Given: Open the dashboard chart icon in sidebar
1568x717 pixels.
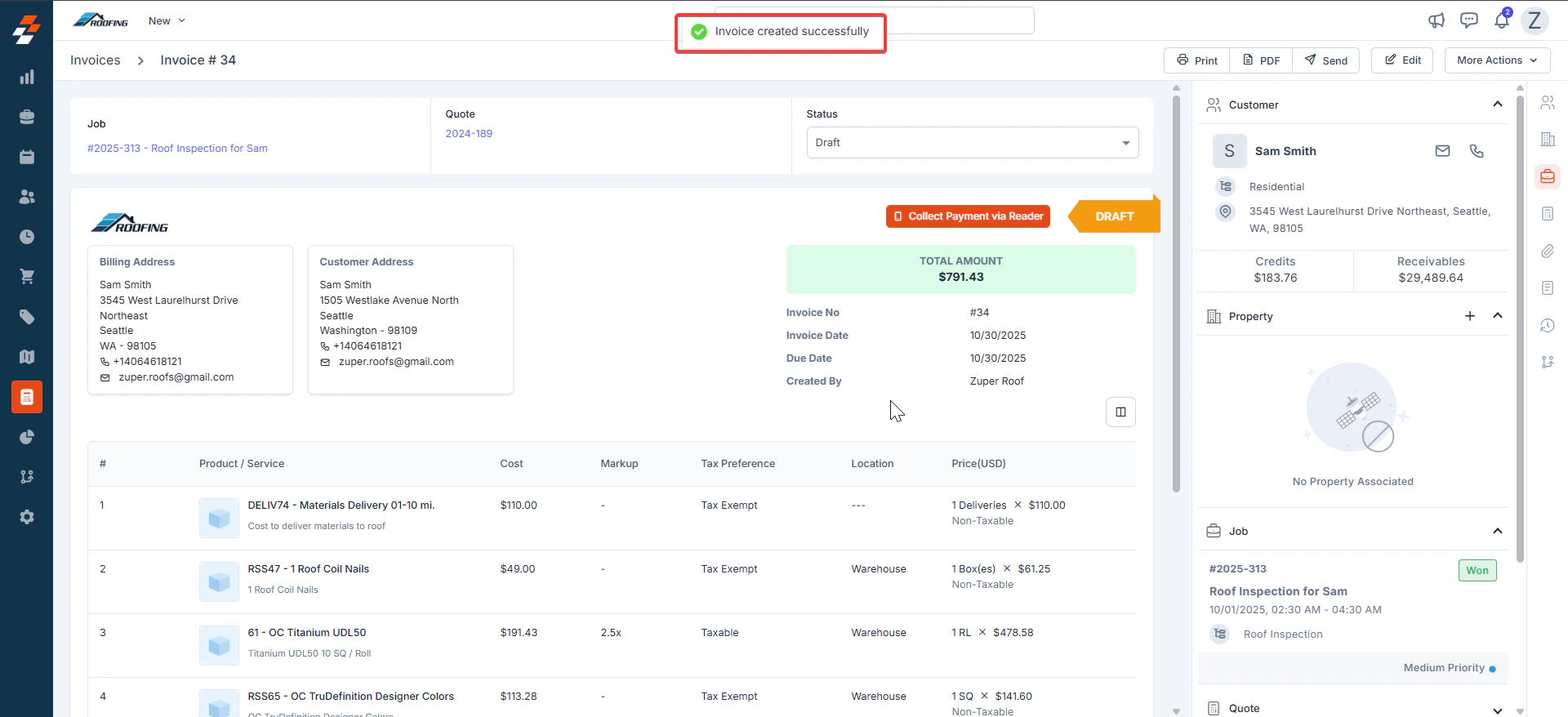Looking at the screenshot, I should point(27,77).
